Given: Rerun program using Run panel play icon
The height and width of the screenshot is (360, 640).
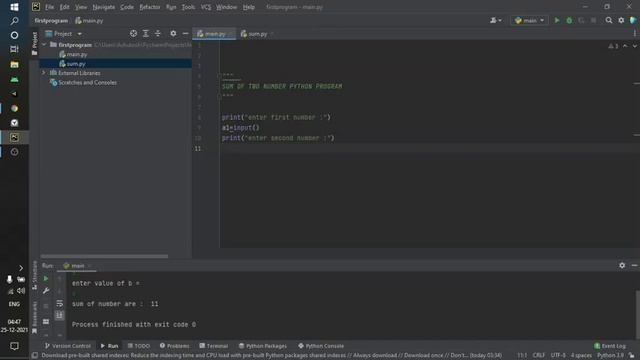Looking at the screenshot, I should (x=46, y=279).
